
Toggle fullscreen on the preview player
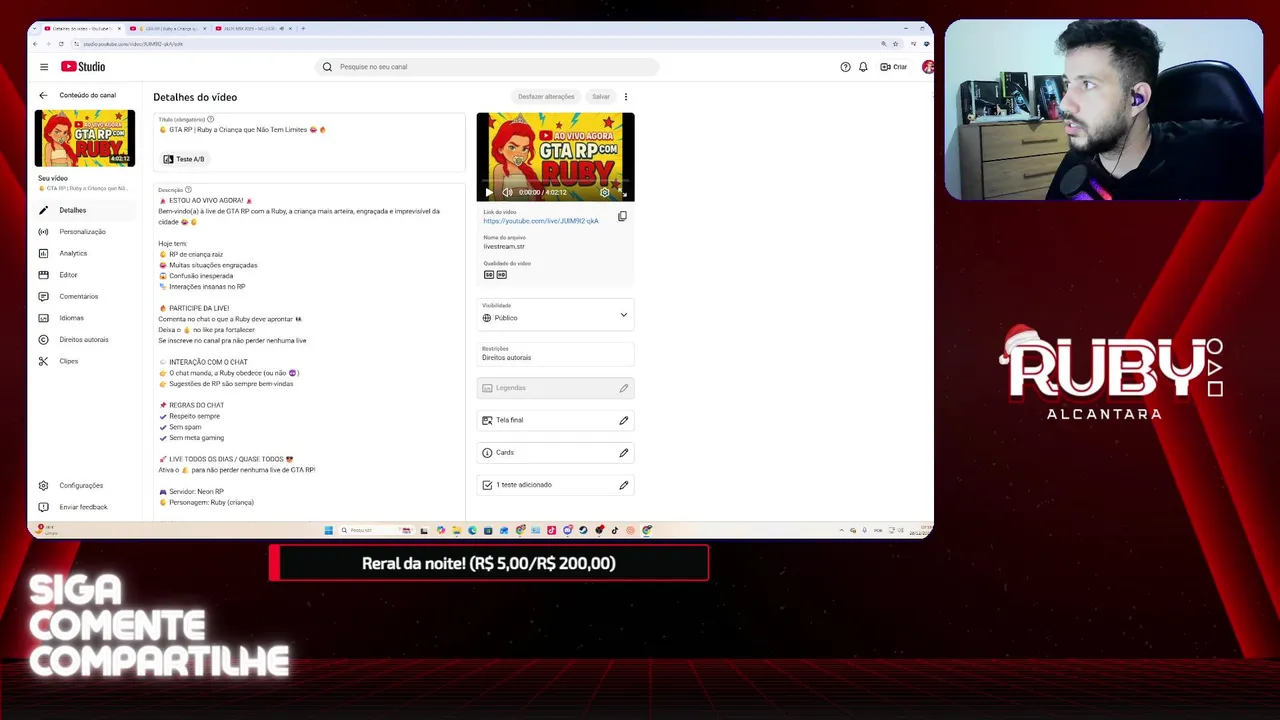622,192
